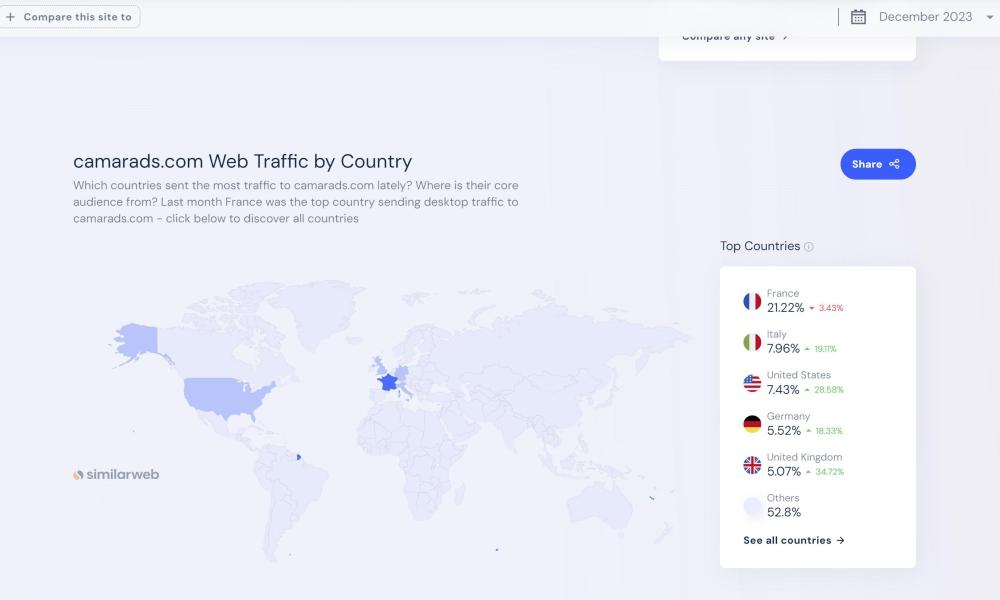Click Compare this site to button
The height and width of the screenshot is (600, 1000).
69,17
